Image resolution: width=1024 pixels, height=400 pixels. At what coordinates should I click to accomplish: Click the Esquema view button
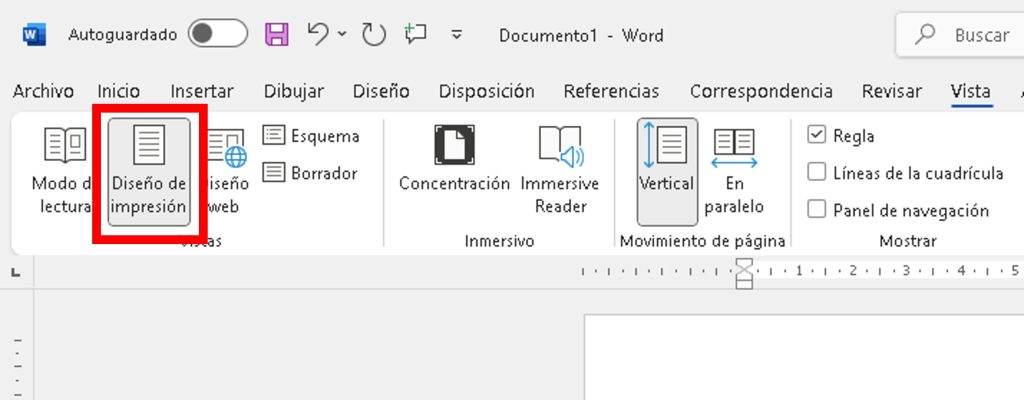pyautogui.click(x=311, y=136)
